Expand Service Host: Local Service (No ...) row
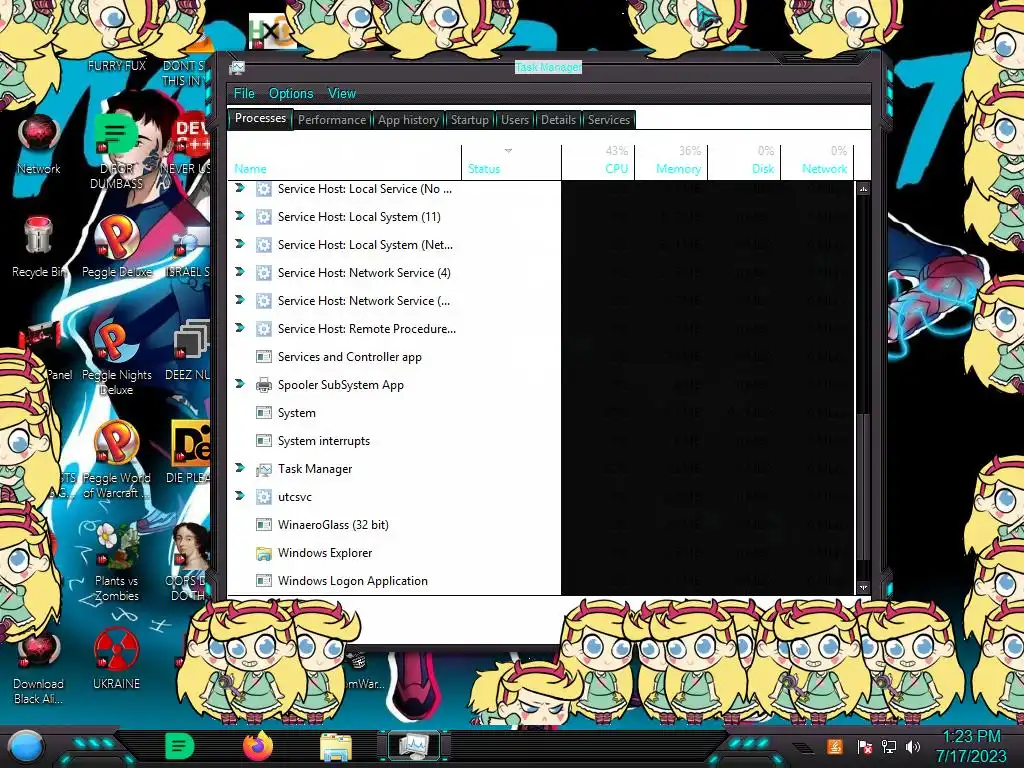This screenshot has width=1024, height=768. point(240,188)
